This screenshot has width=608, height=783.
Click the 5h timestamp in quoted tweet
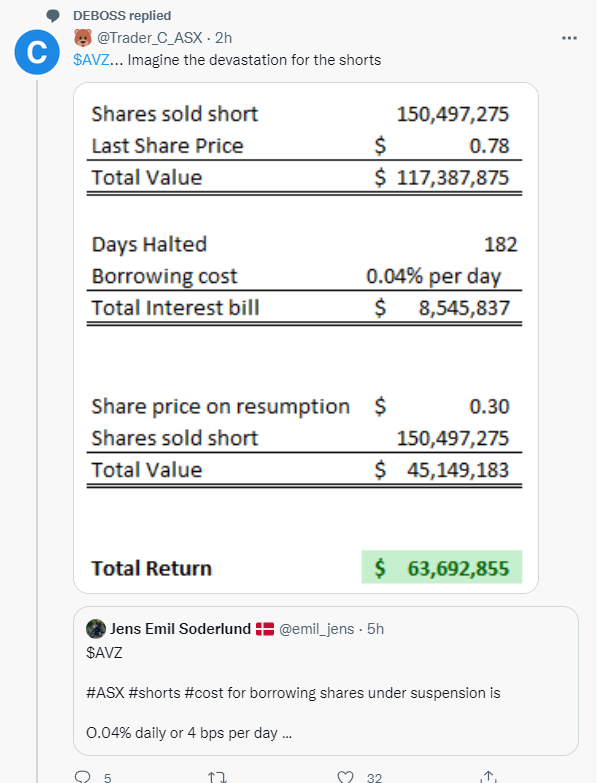(376, 629)
